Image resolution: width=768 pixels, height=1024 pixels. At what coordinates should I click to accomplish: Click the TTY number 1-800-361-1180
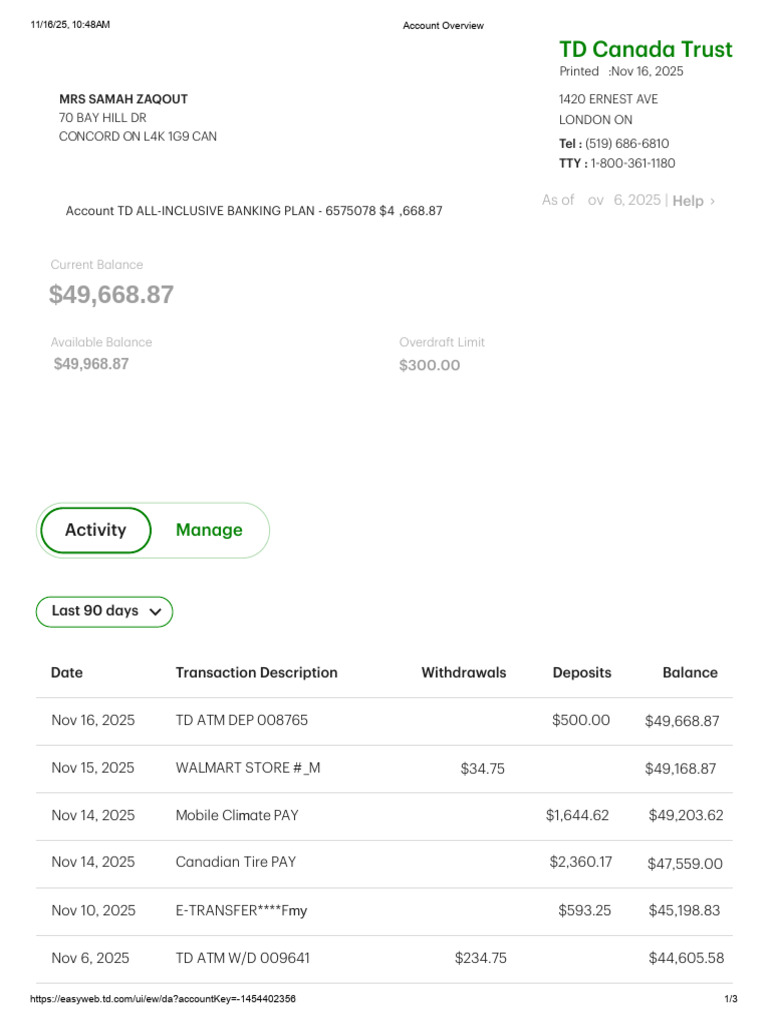click(x=633, y=163)
